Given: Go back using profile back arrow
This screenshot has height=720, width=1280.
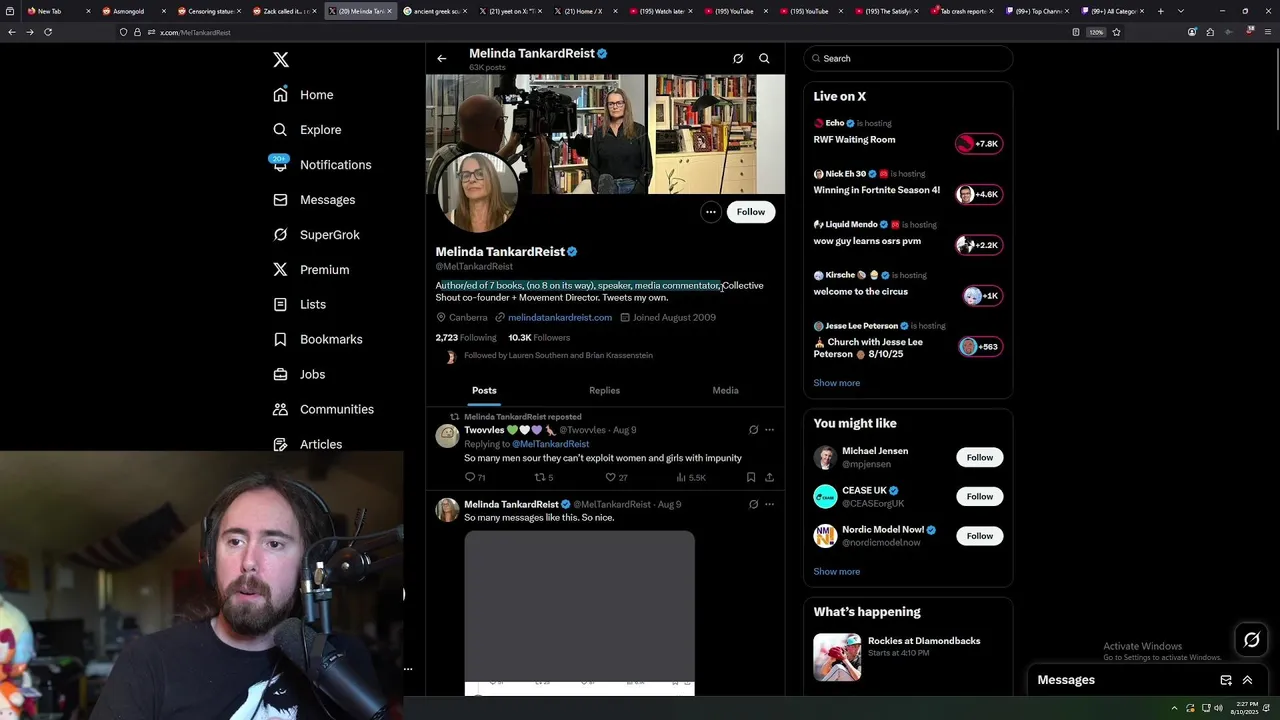Looking at the screenshot, I should click(x=441, y=58).
